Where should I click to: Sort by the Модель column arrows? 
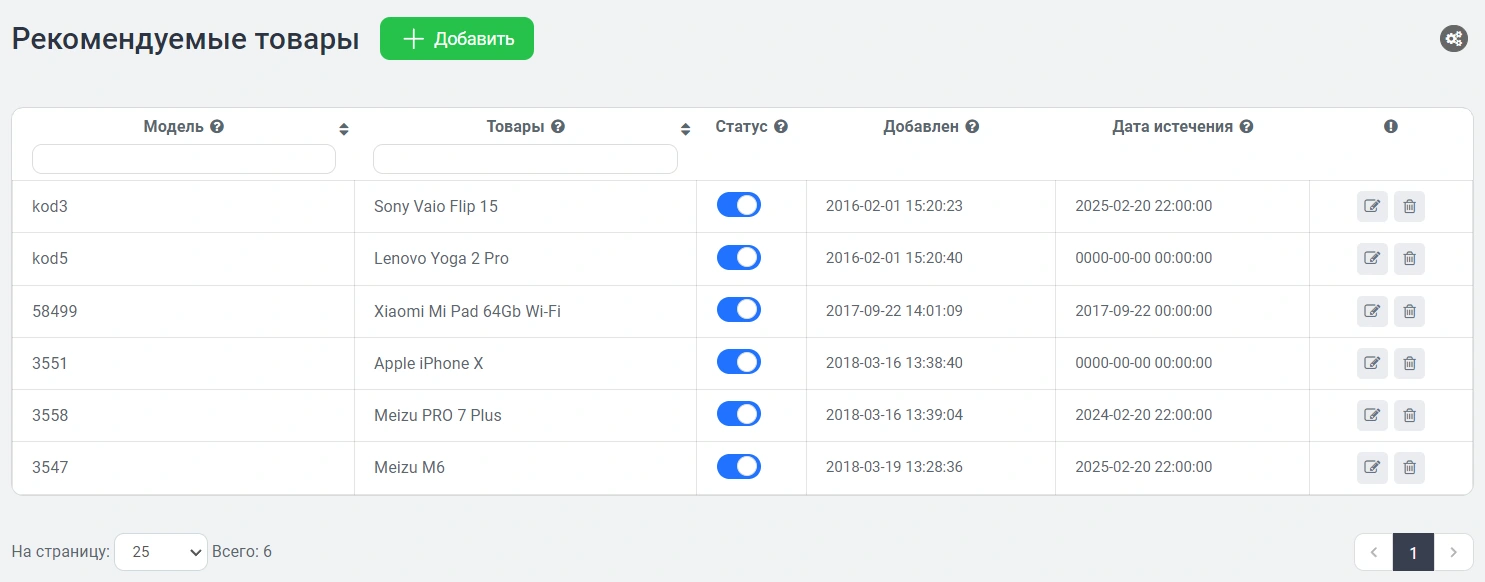tap(344, 129)
